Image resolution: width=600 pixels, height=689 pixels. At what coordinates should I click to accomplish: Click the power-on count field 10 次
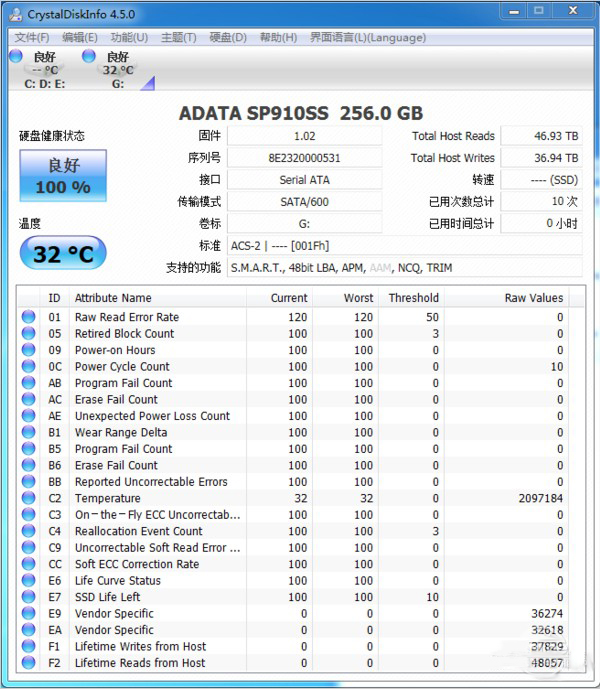click(x=542, y=202)
